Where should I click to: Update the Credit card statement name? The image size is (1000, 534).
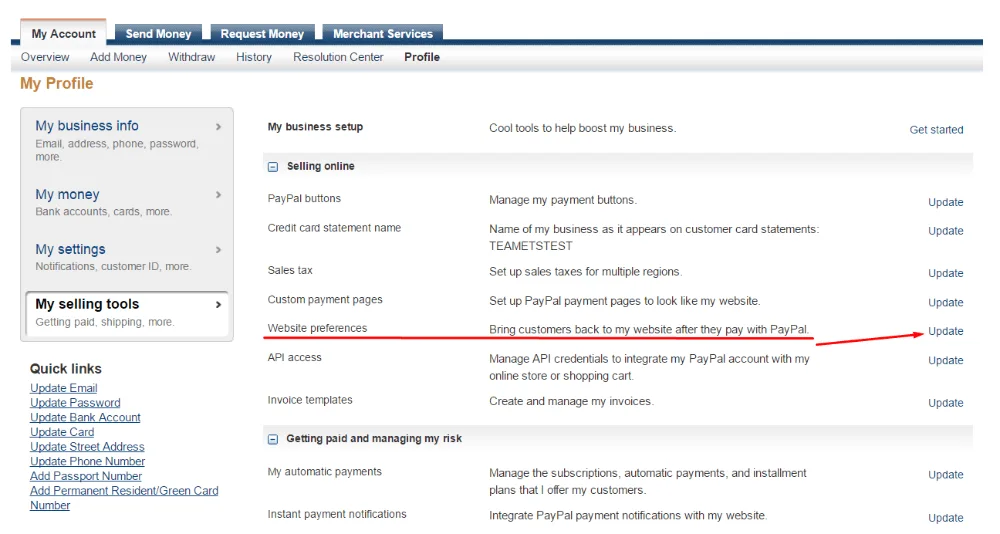point(945,231)
